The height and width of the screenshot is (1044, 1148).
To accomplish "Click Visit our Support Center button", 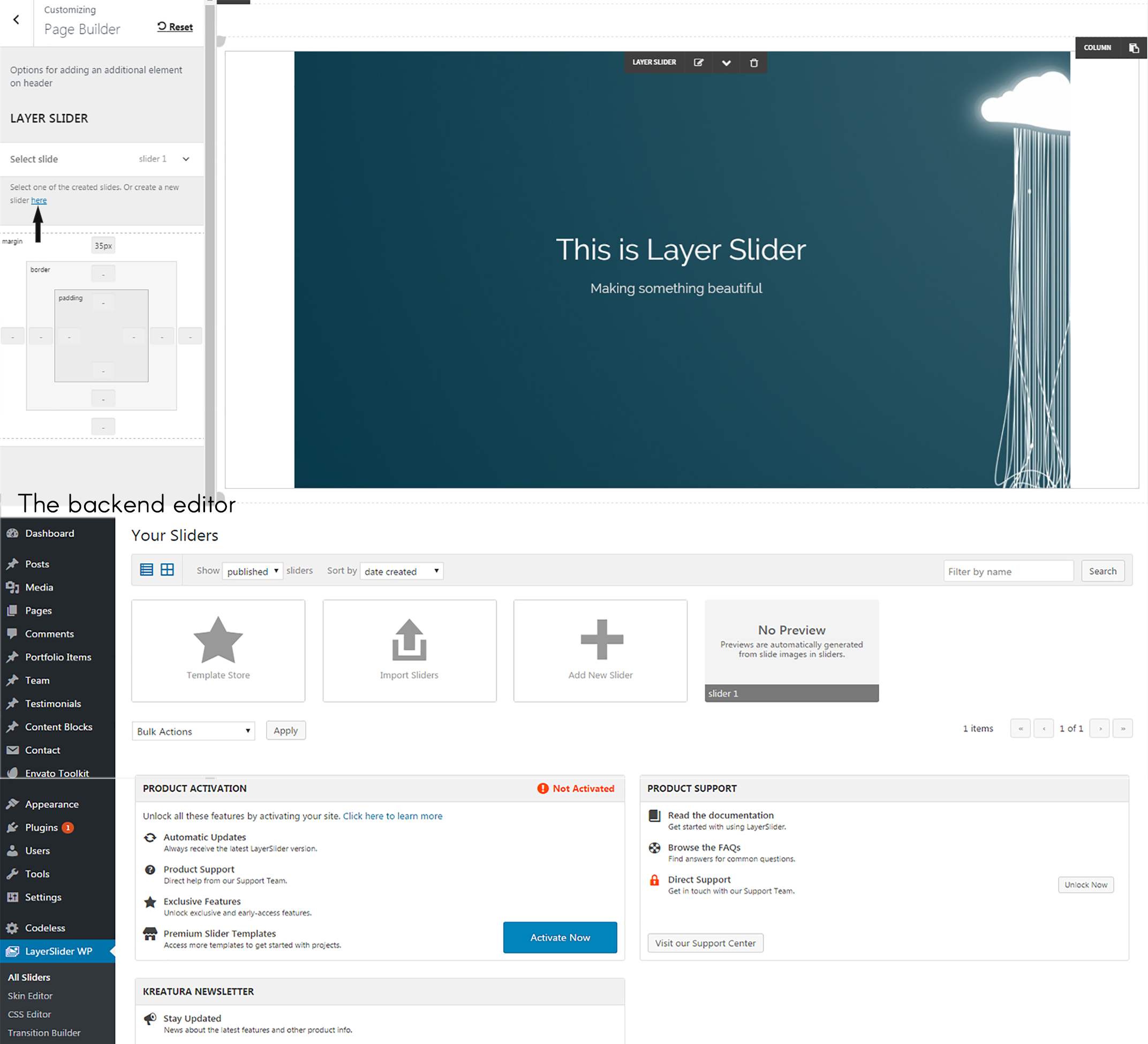I will 705,943.
